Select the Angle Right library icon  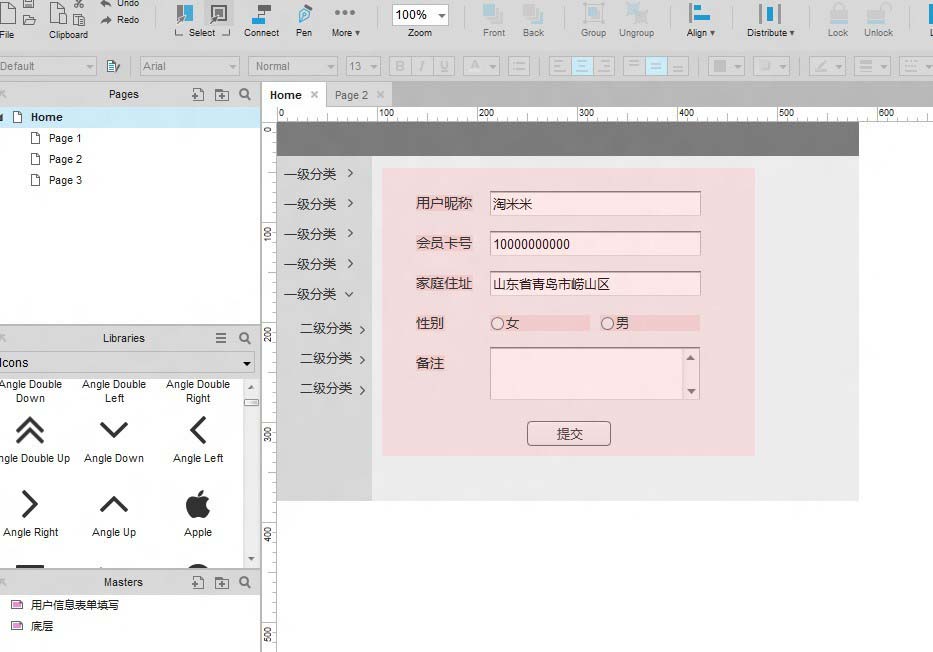[30, 513]
